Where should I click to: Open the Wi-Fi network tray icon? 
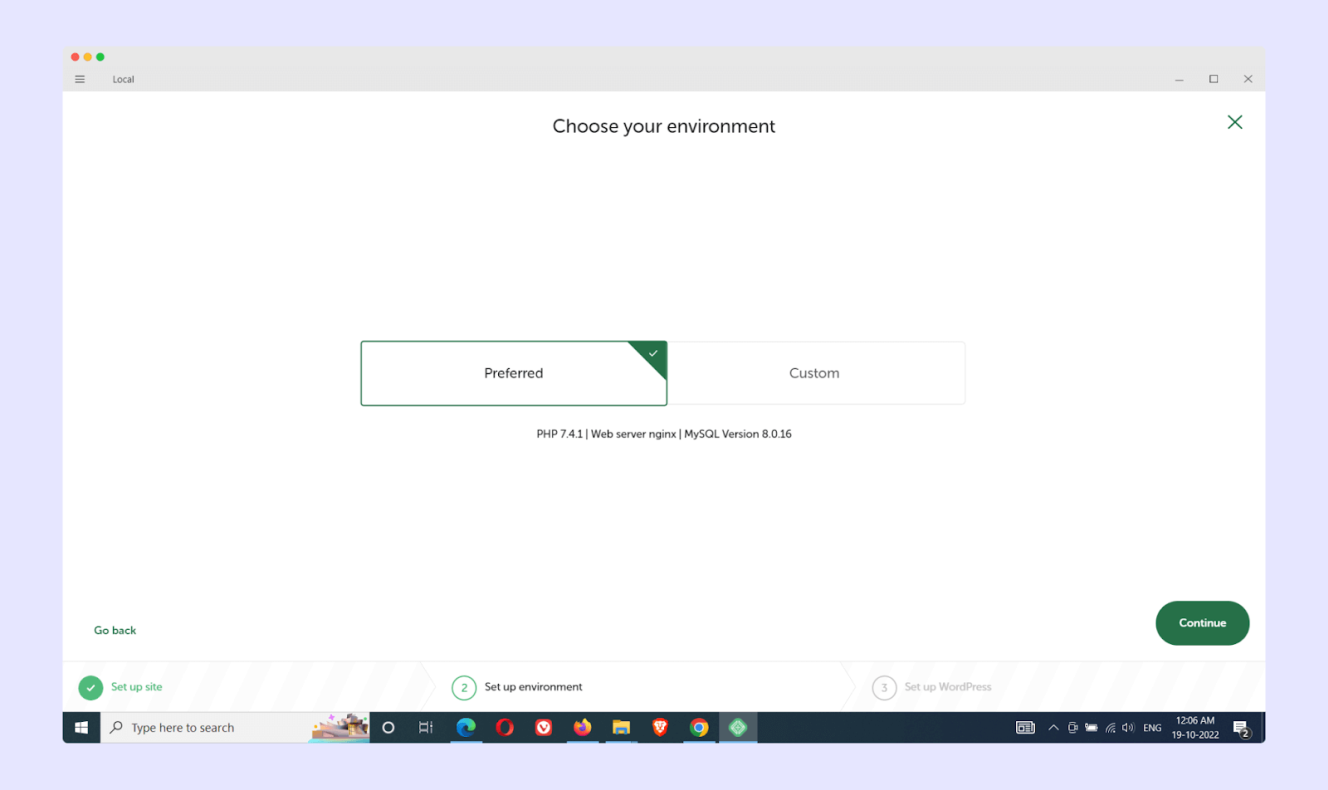click(x=1110, y=728)
